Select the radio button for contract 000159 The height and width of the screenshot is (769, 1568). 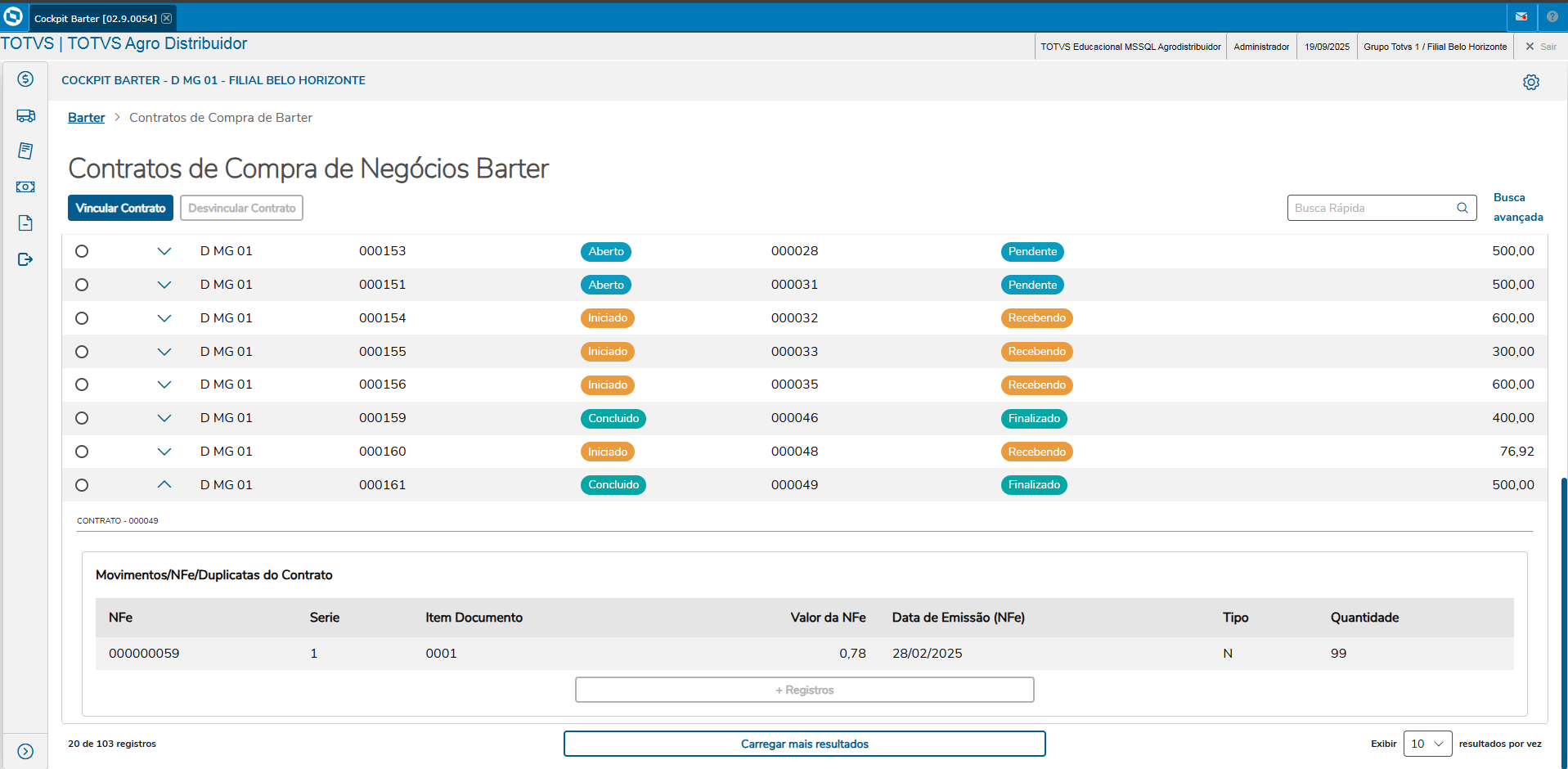tap(82, 418)
